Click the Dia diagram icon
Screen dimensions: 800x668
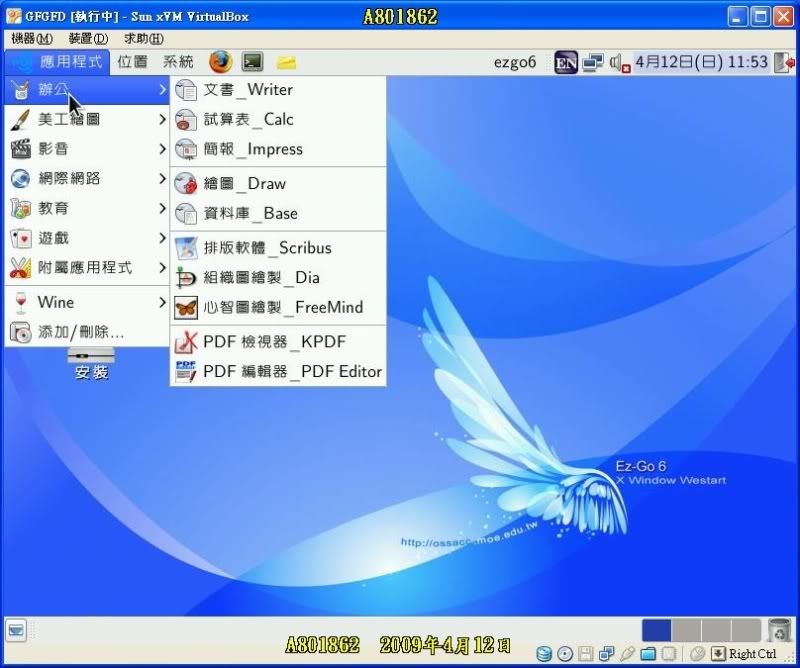(186, 278)
